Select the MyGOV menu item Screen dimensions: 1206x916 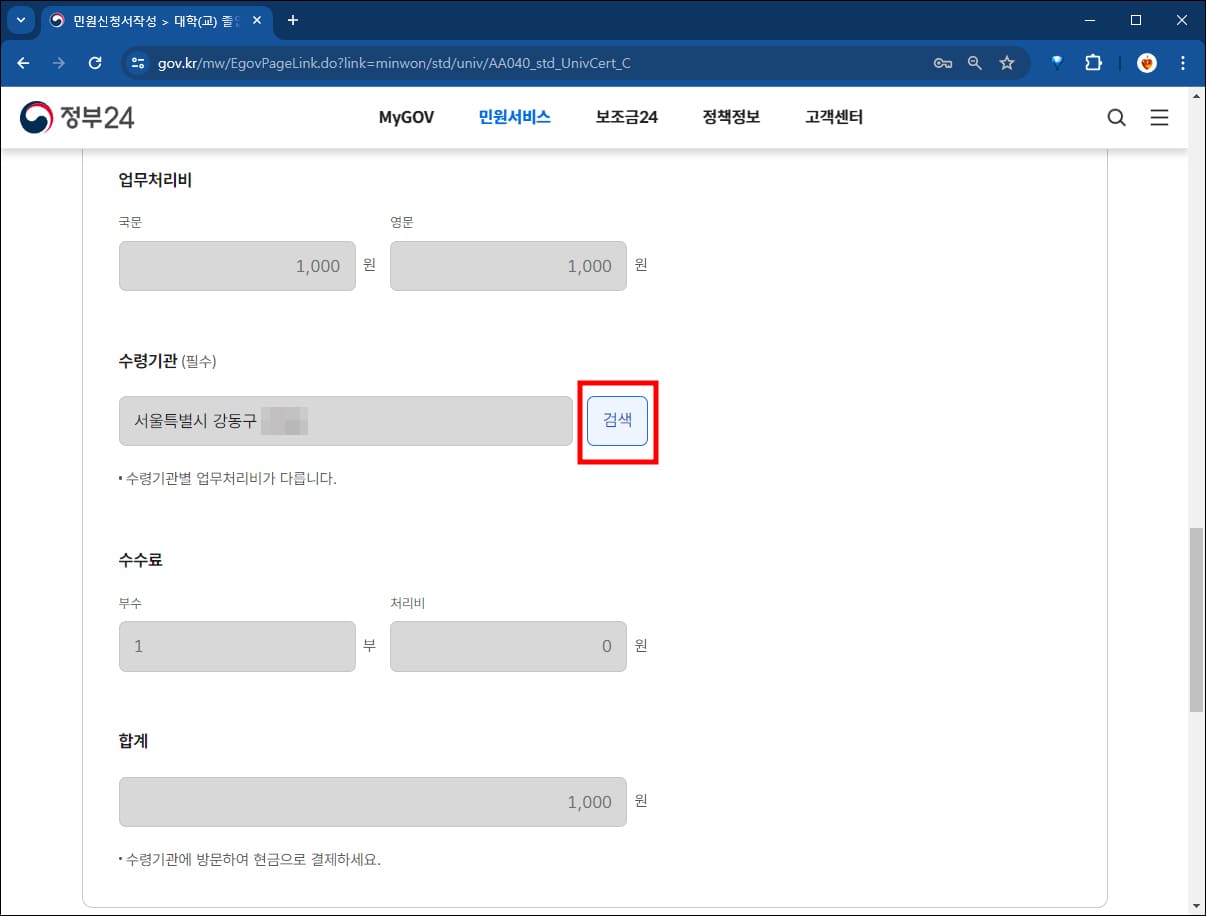tap(406, 117)
